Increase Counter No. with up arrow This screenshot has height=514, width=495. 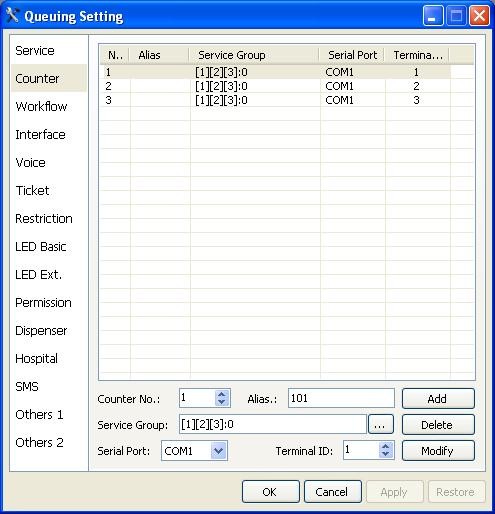coord(222,394)
